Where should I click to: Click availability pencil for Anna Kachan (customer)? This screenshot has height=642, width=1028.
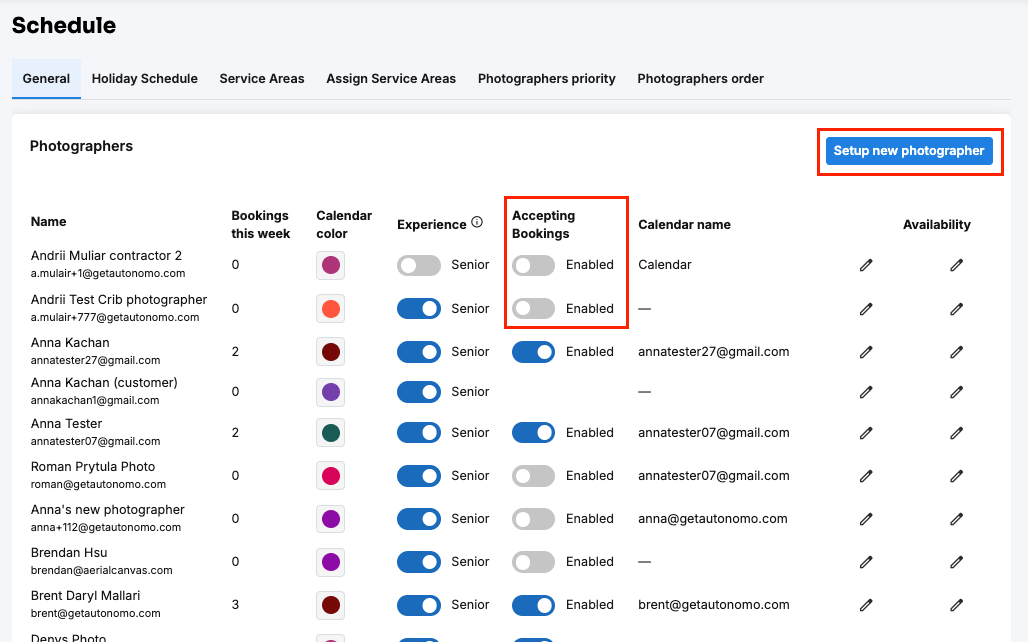[957, 392]
